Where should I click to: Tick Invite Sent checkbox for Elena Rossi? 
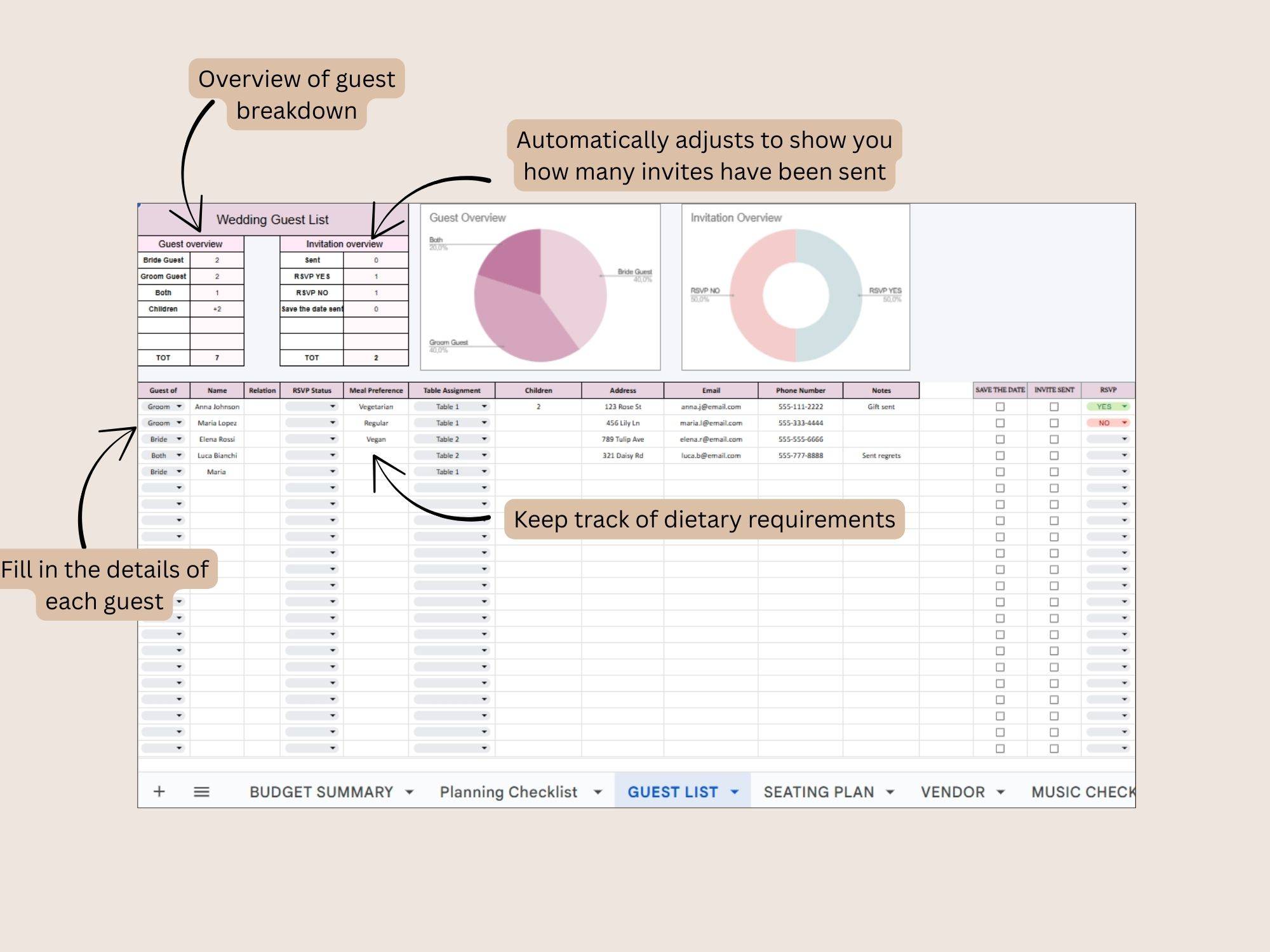tap(1054, 439)
